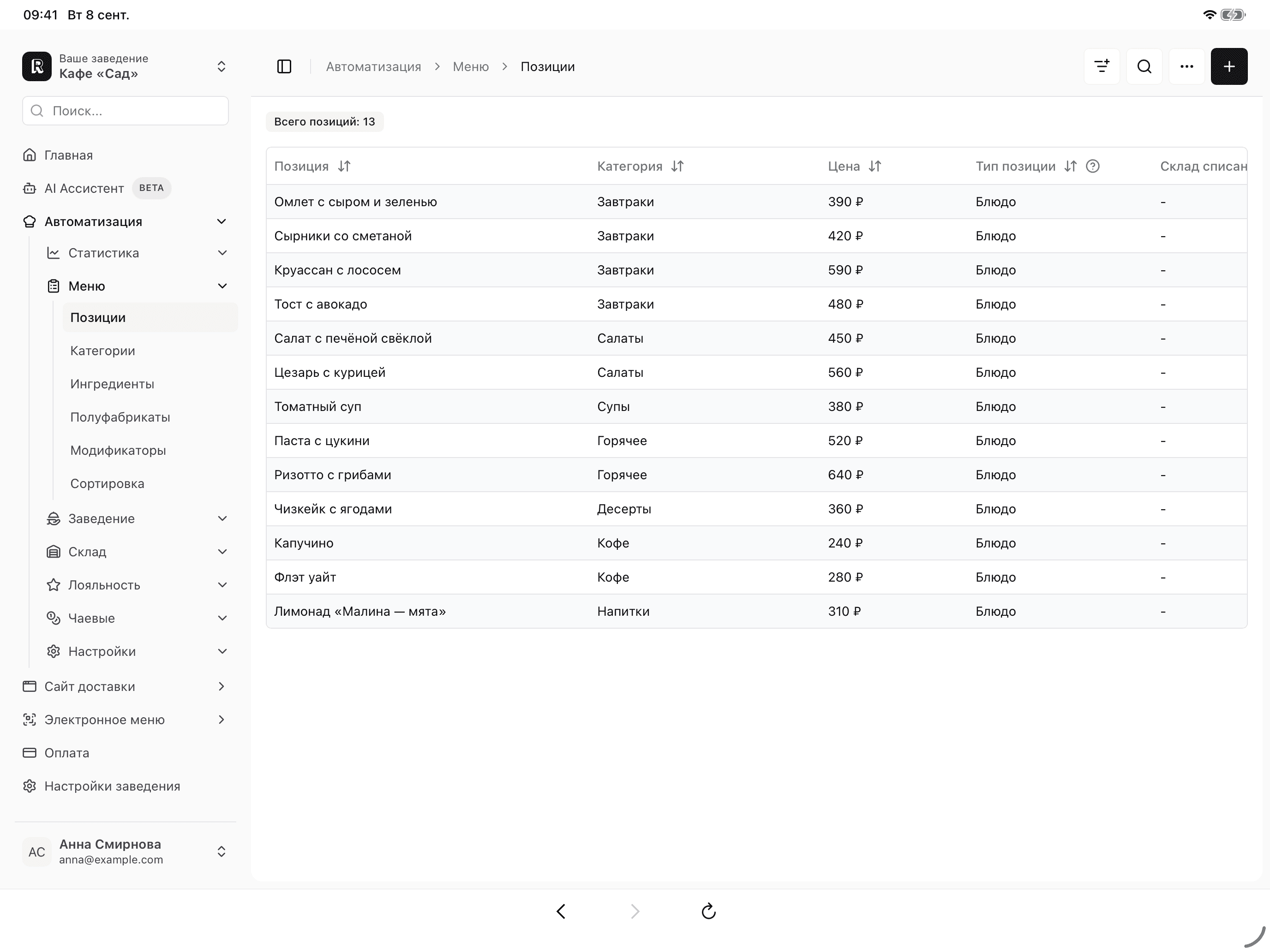Click Автоматизация breadcrumb link
This screenshot has width=1270, height=952.
[x=374, y=66]
